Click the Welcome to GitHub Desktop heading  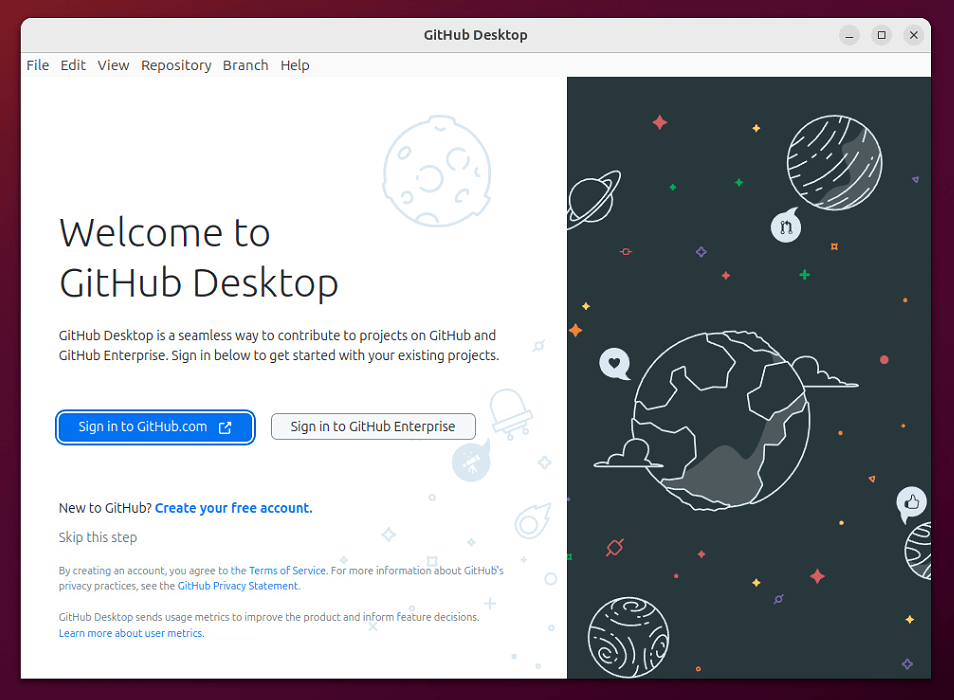coord(198,258)
